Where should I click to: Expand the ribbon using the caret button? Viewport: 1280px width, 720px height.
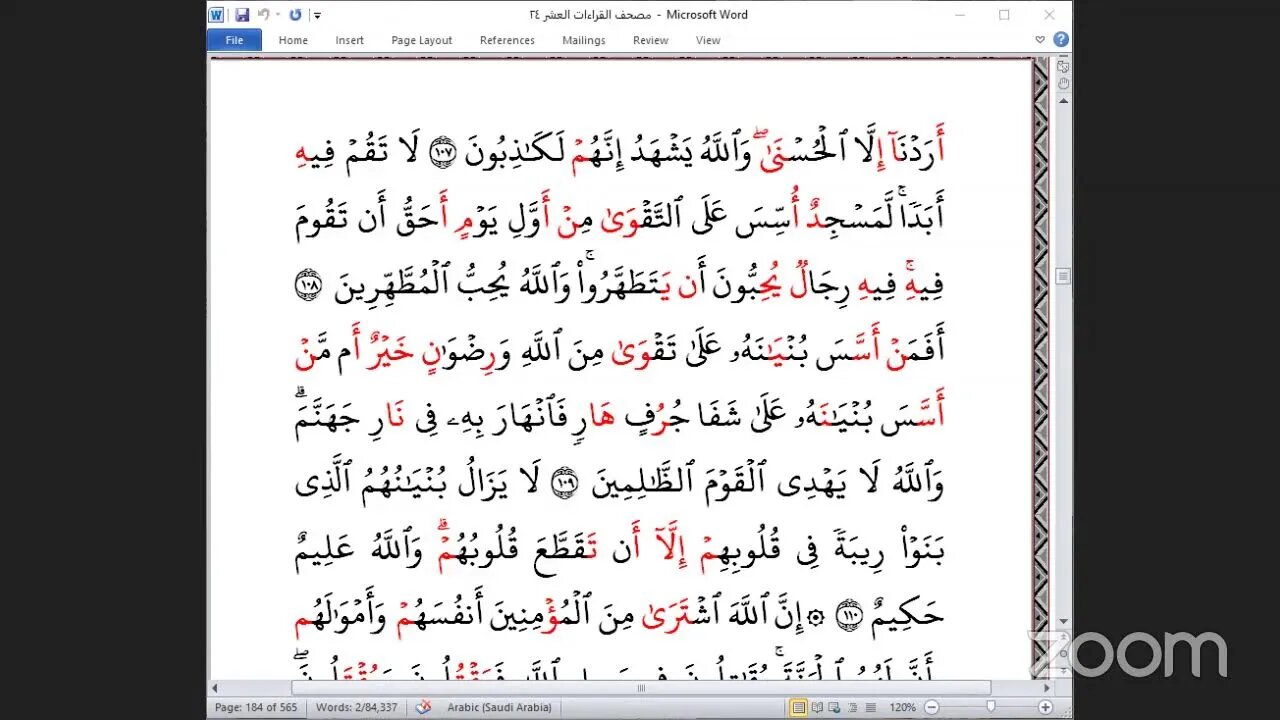[1041, 40]
